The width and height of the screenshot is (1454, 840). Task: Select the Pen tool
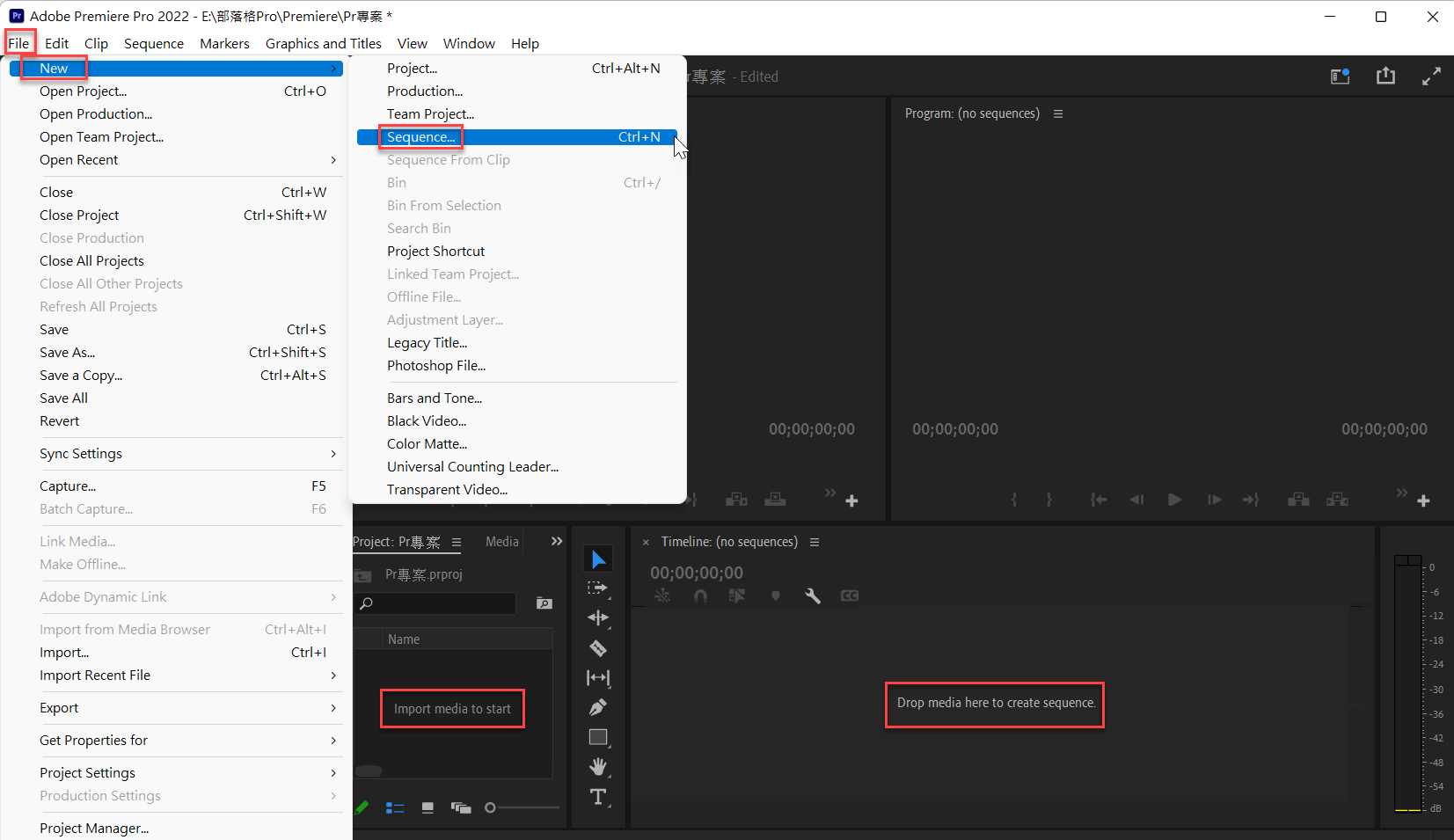pos(598,707)
